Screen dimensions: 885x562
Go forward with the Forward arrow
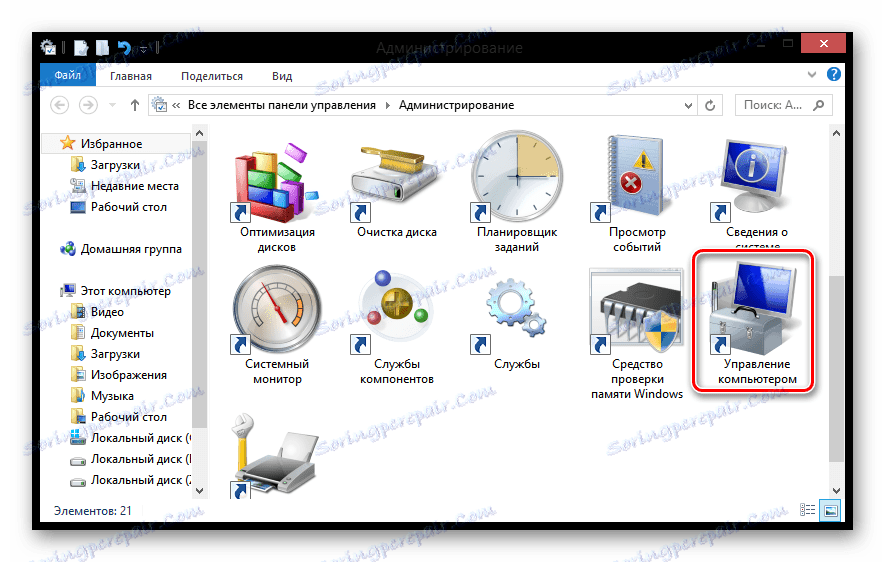coord(88,105)
